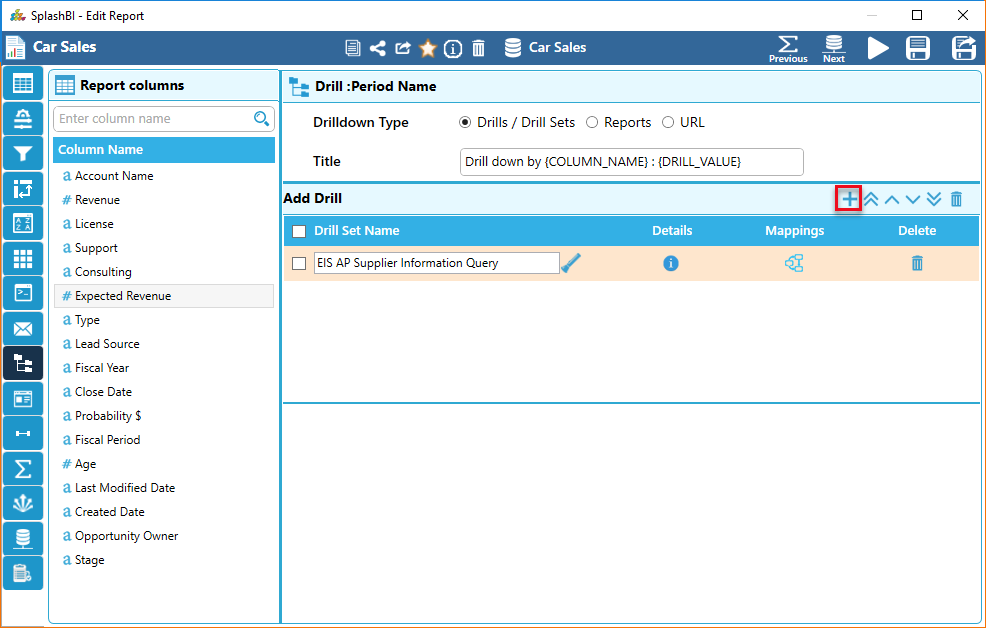Select Reports drilldown type radio

592,122
